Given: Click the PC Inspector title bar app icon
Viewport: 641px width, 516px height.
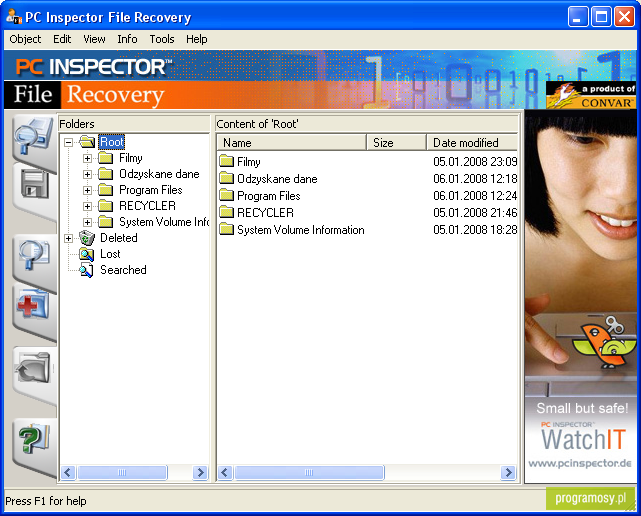Looking at the screenshot, I should pyautogui.click(x=14, y=16).
